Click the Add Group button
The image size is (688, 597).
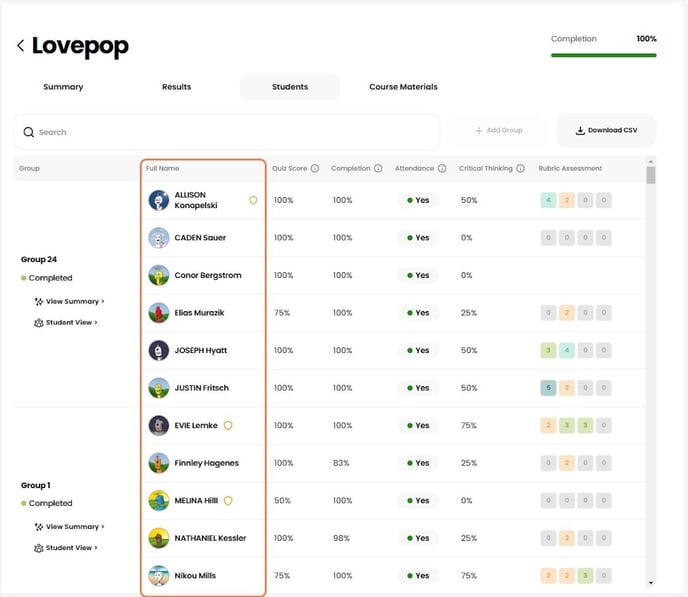tap(498, 131)
